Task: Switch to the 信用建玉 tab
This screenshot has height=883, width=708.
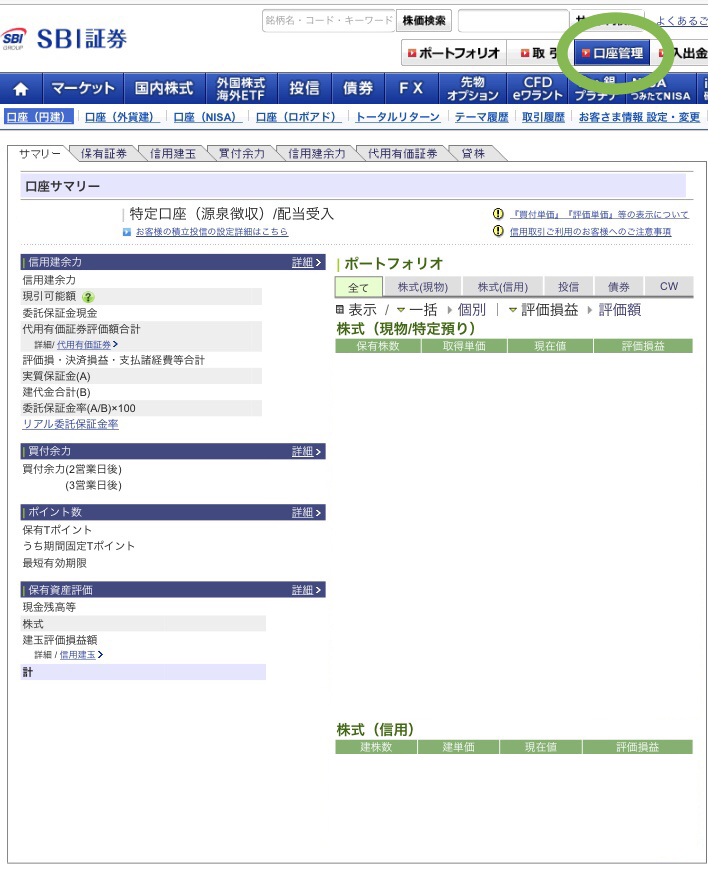Action: pyautogui.click(x=173, y=154)
